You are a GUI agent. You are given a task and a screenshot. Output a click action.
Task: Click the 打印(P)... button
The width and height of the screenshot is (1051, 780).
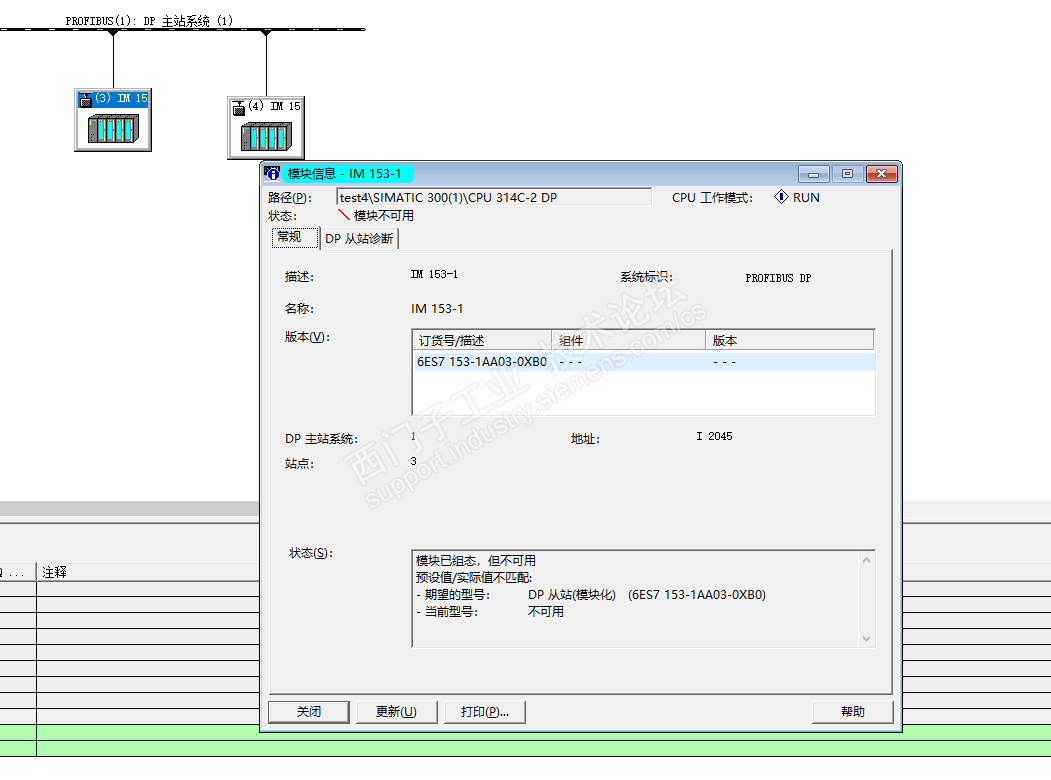pos(485,712)
